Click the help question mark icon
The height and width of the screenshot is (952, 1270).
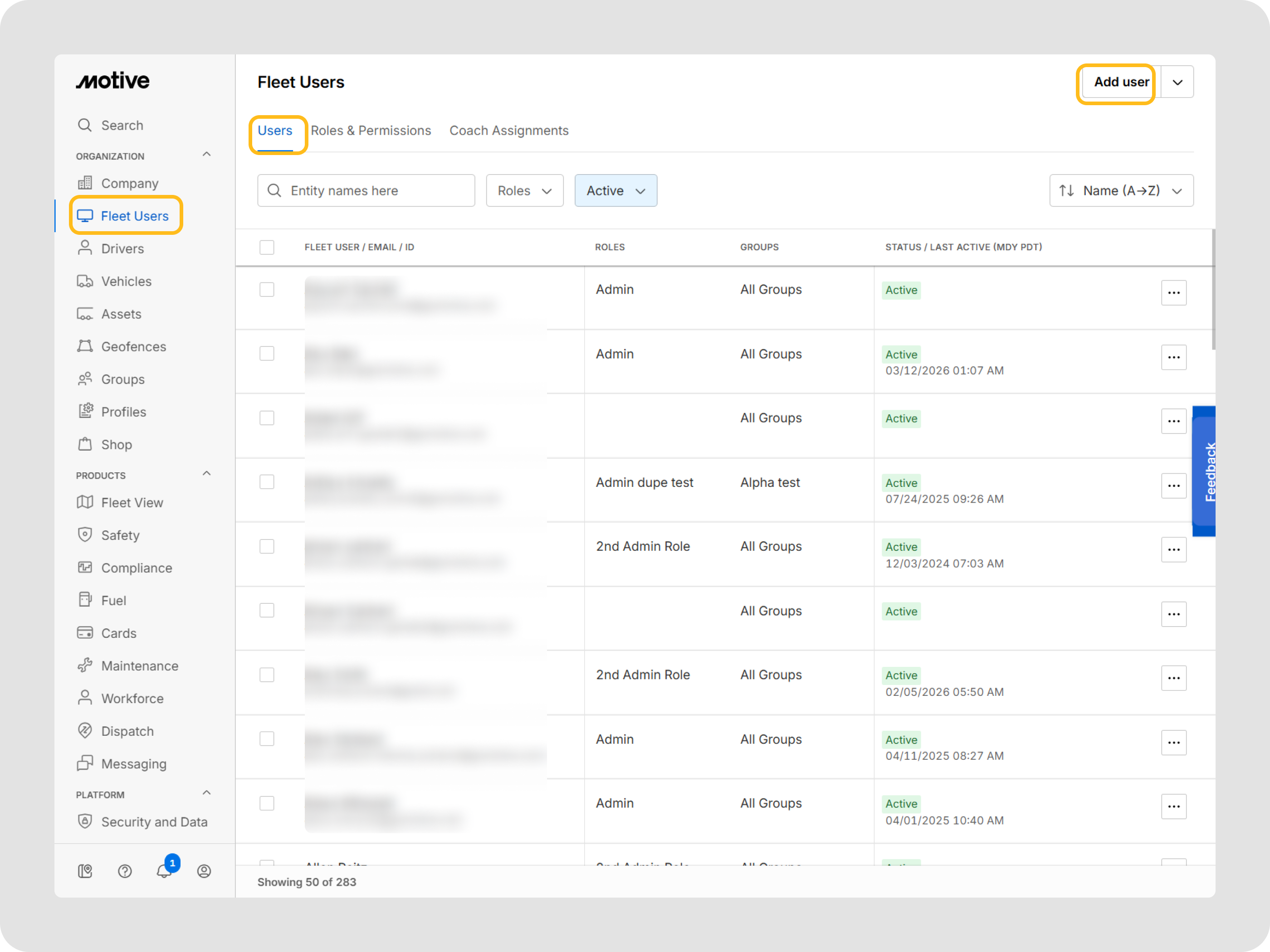point(125,871)
